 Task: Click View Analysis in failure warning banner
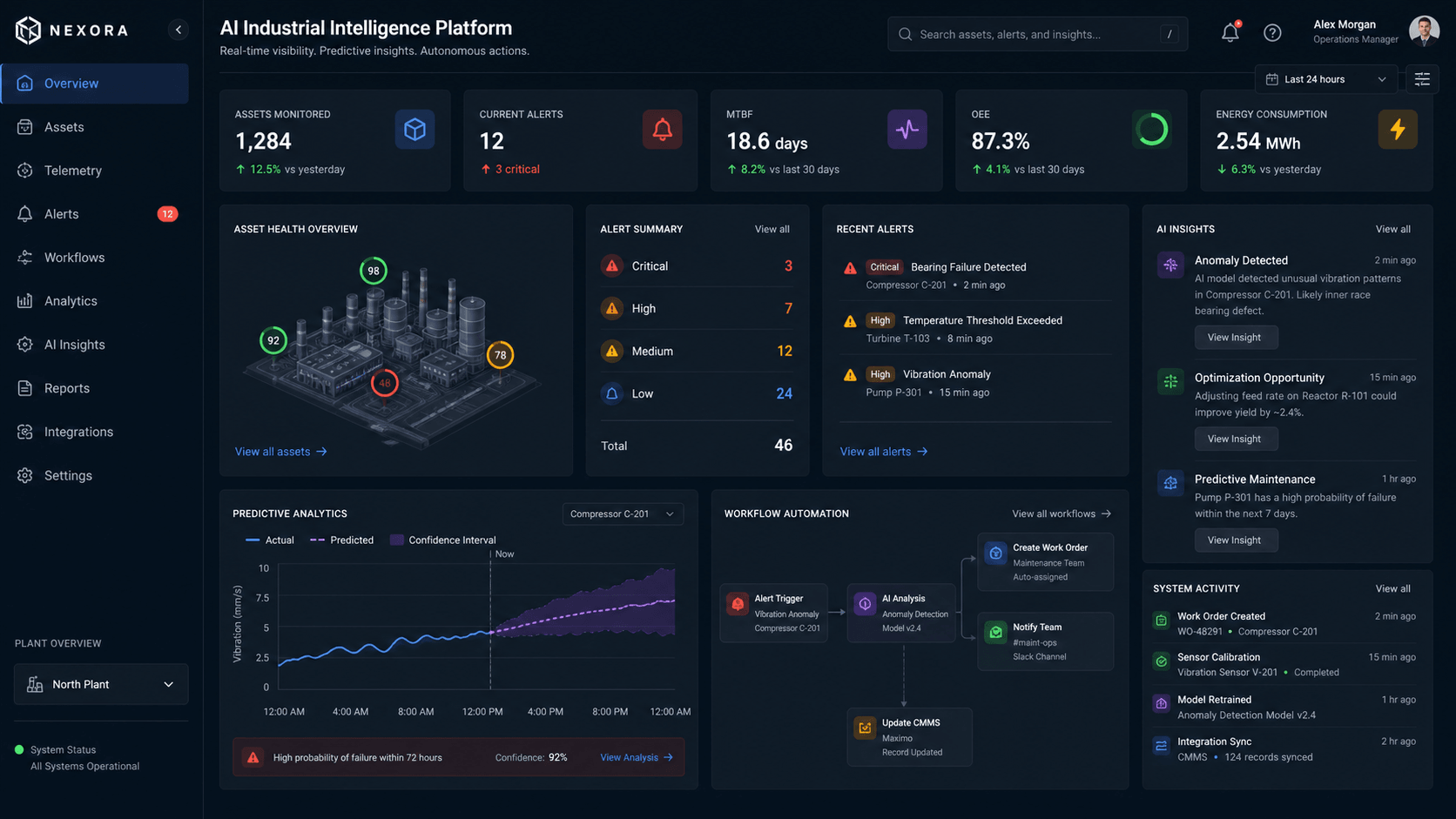(x=637, y=757)
